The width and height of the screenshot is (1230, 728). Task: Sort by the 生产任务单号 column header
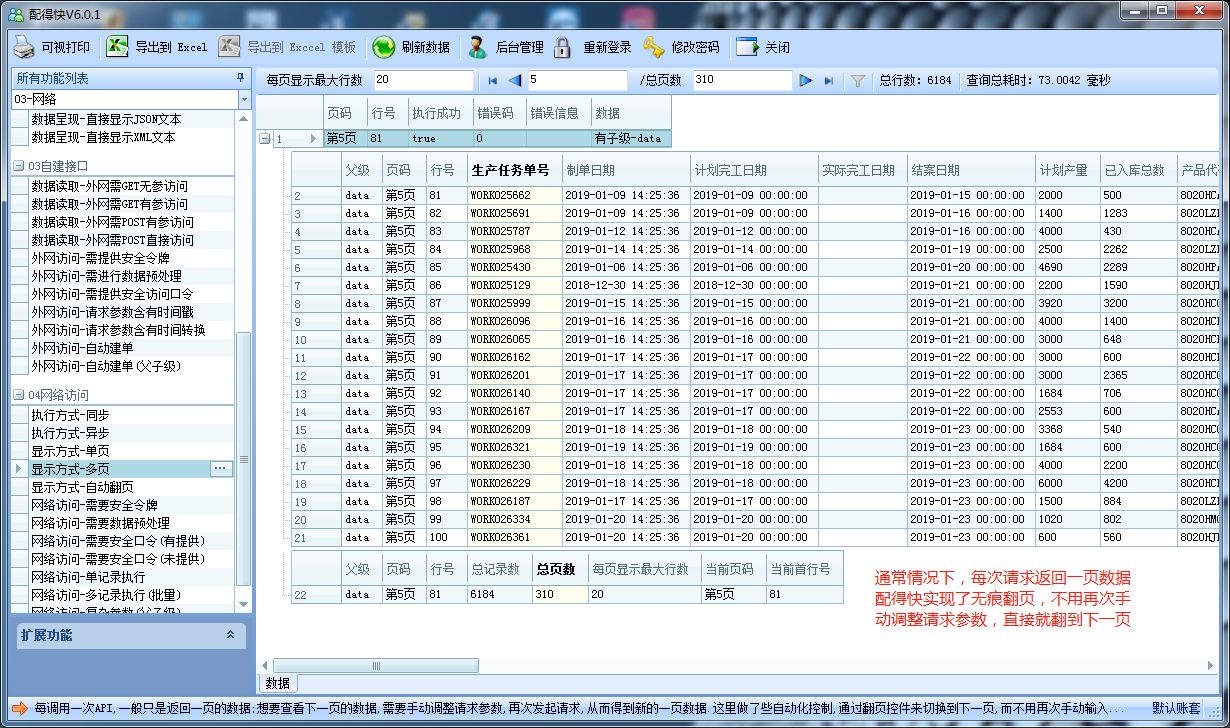[513, 170]
